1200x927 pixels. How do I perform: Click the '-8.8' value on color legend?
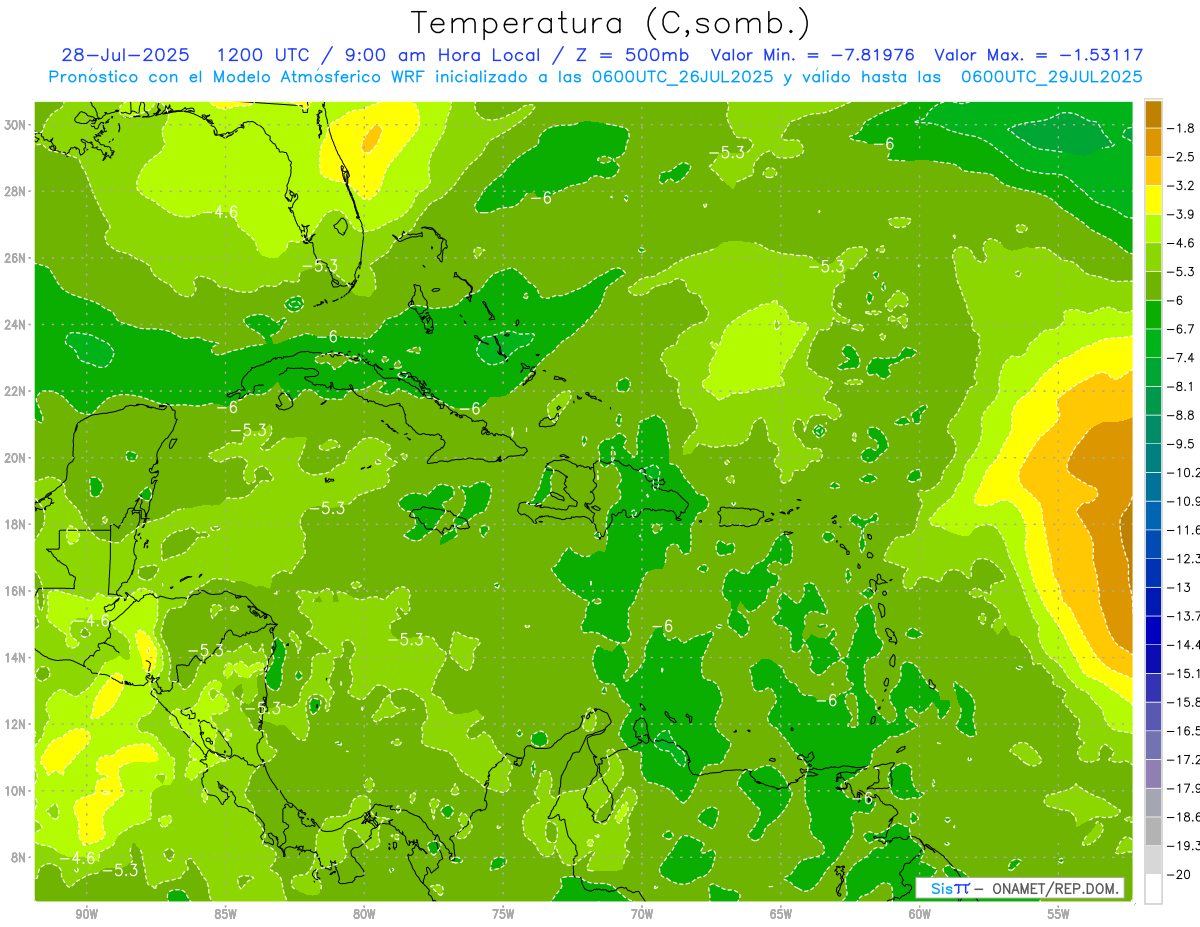(1183, 415)
